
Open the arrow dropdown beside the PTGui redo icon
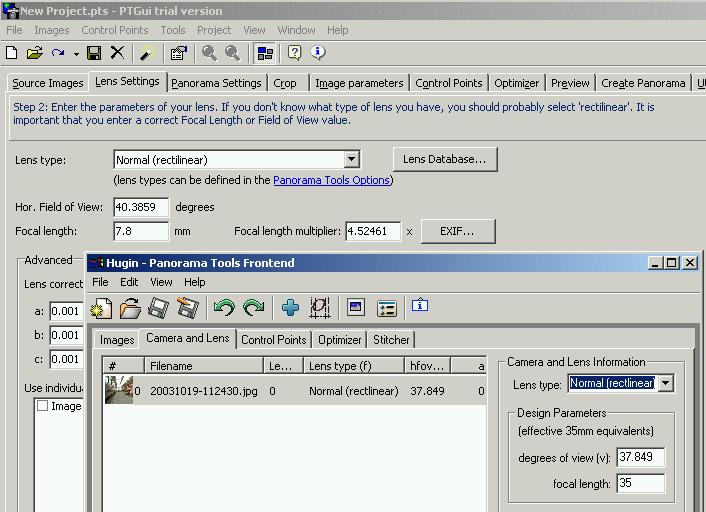pyautogui.click(x=76, y=53)
